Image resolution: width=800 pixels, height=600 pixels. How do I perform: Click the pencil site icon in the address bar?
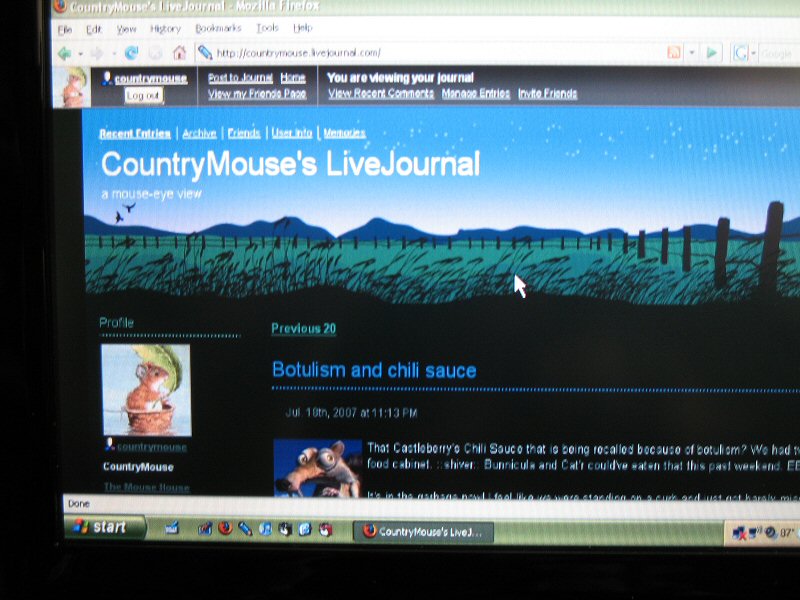click(x=205, y=53)
